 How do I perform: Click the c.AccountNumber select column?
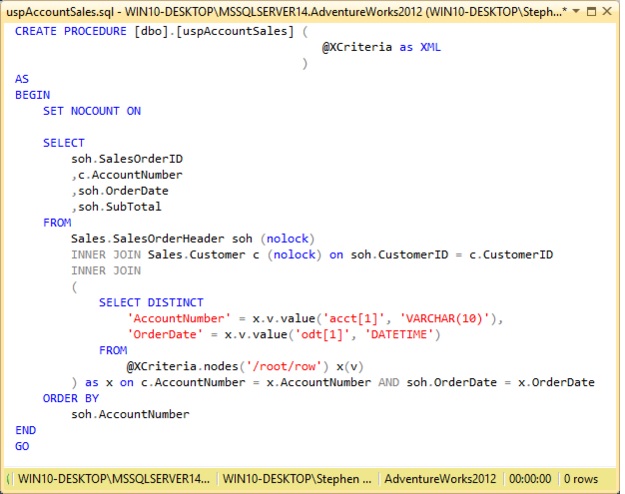130,175
